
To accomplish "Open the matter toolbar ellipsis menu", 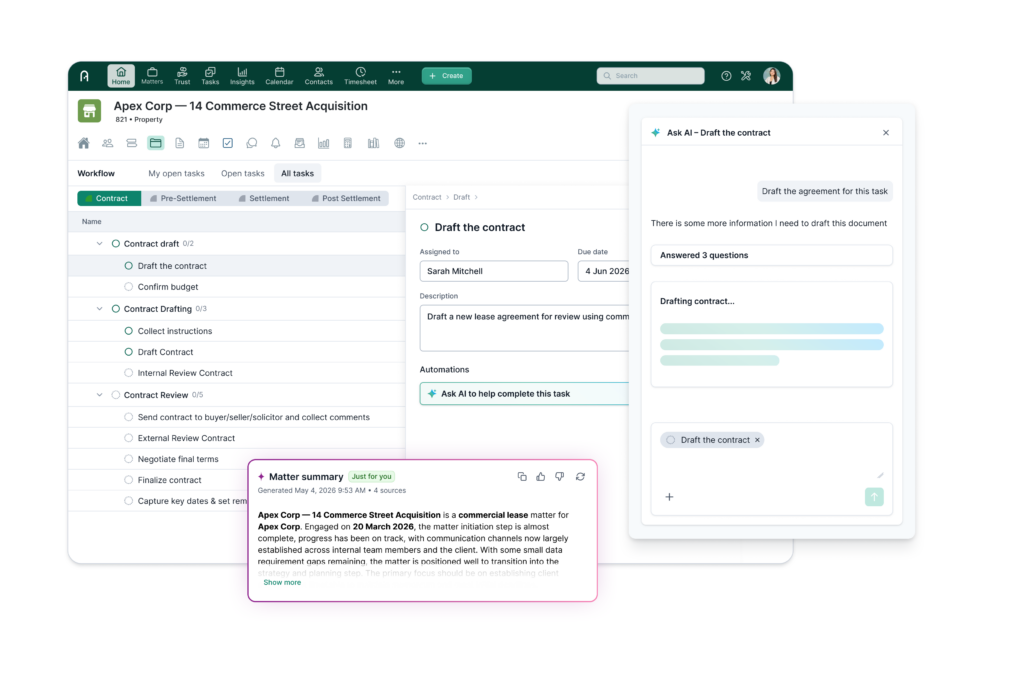I will click(x=423, y=143).
